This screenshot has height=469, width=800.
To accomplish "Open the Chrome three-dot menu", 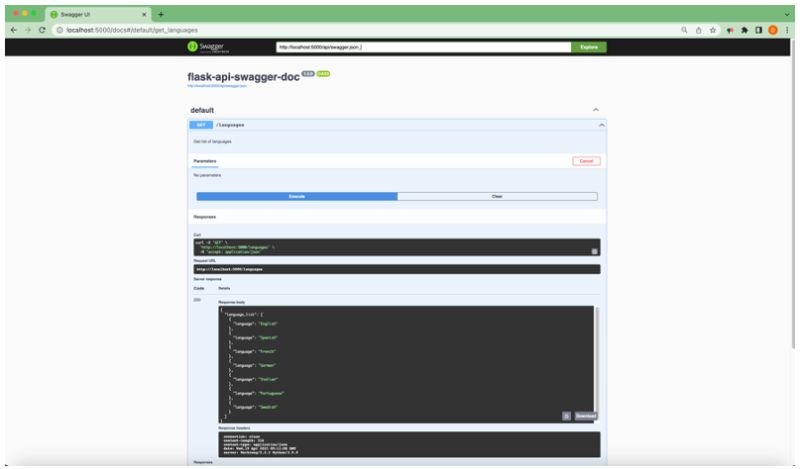I will point(787,30).
